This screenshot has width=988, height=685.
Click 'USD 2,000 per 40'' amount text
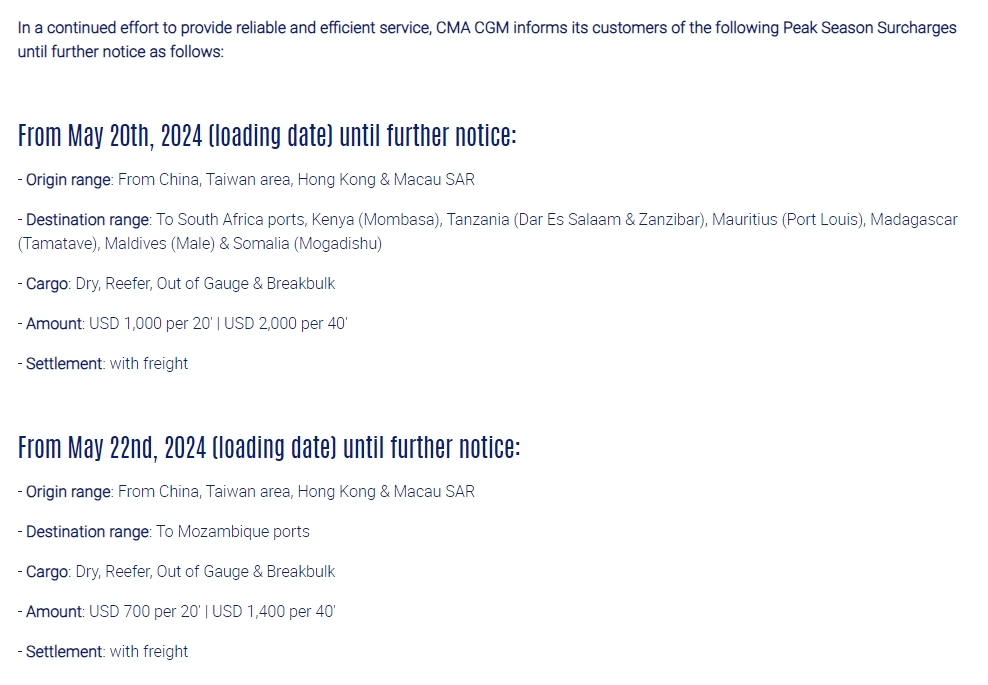285,324
